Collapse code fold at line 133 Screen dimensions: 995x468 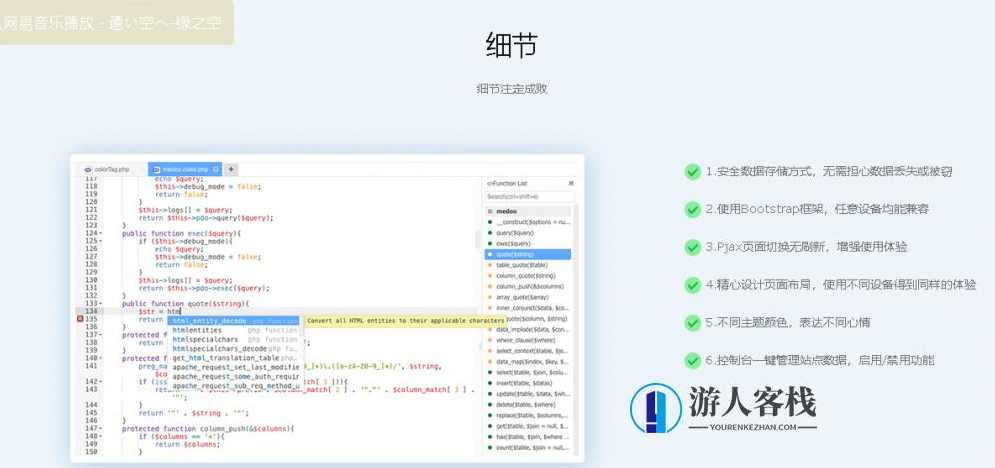point(100,304)
